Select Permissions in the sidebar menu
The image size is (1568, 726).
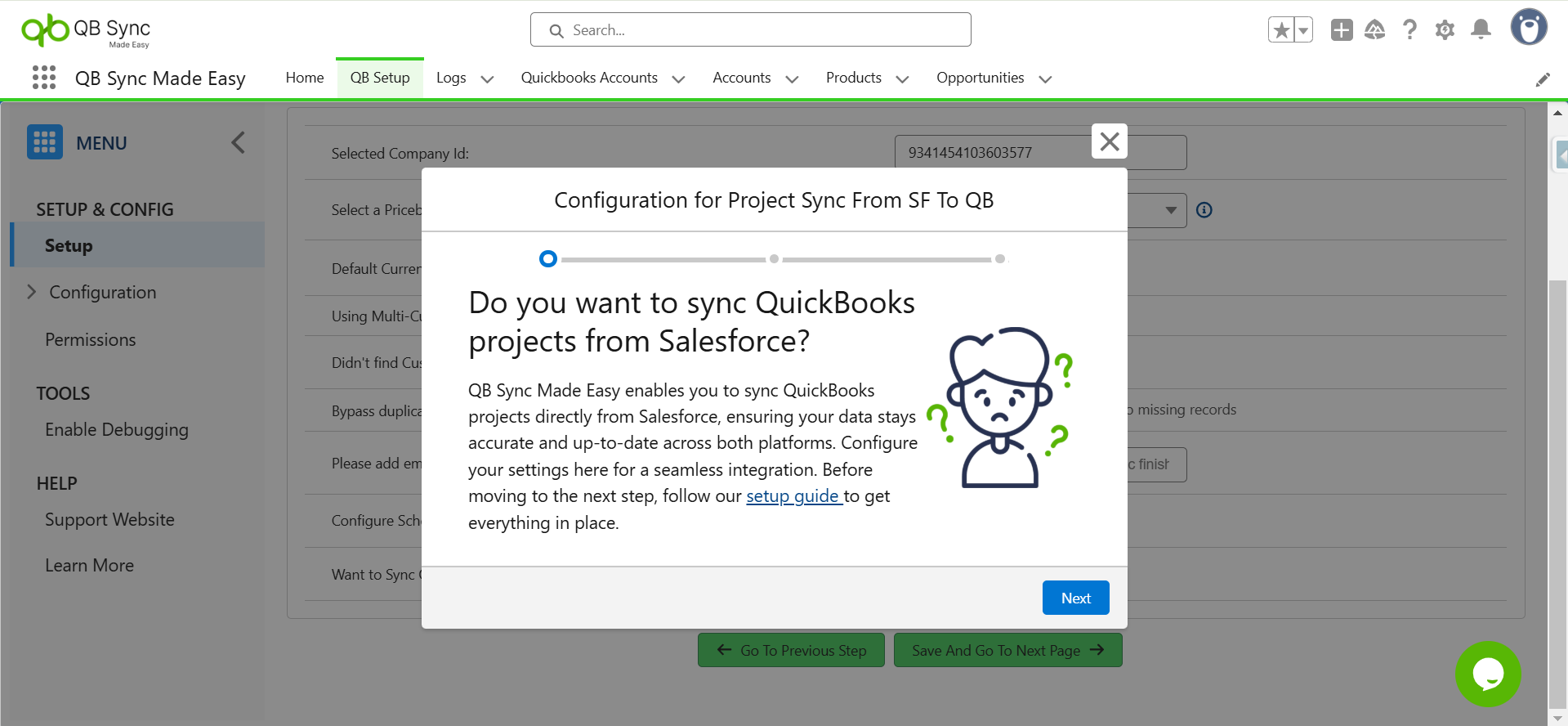coord(91,339)
